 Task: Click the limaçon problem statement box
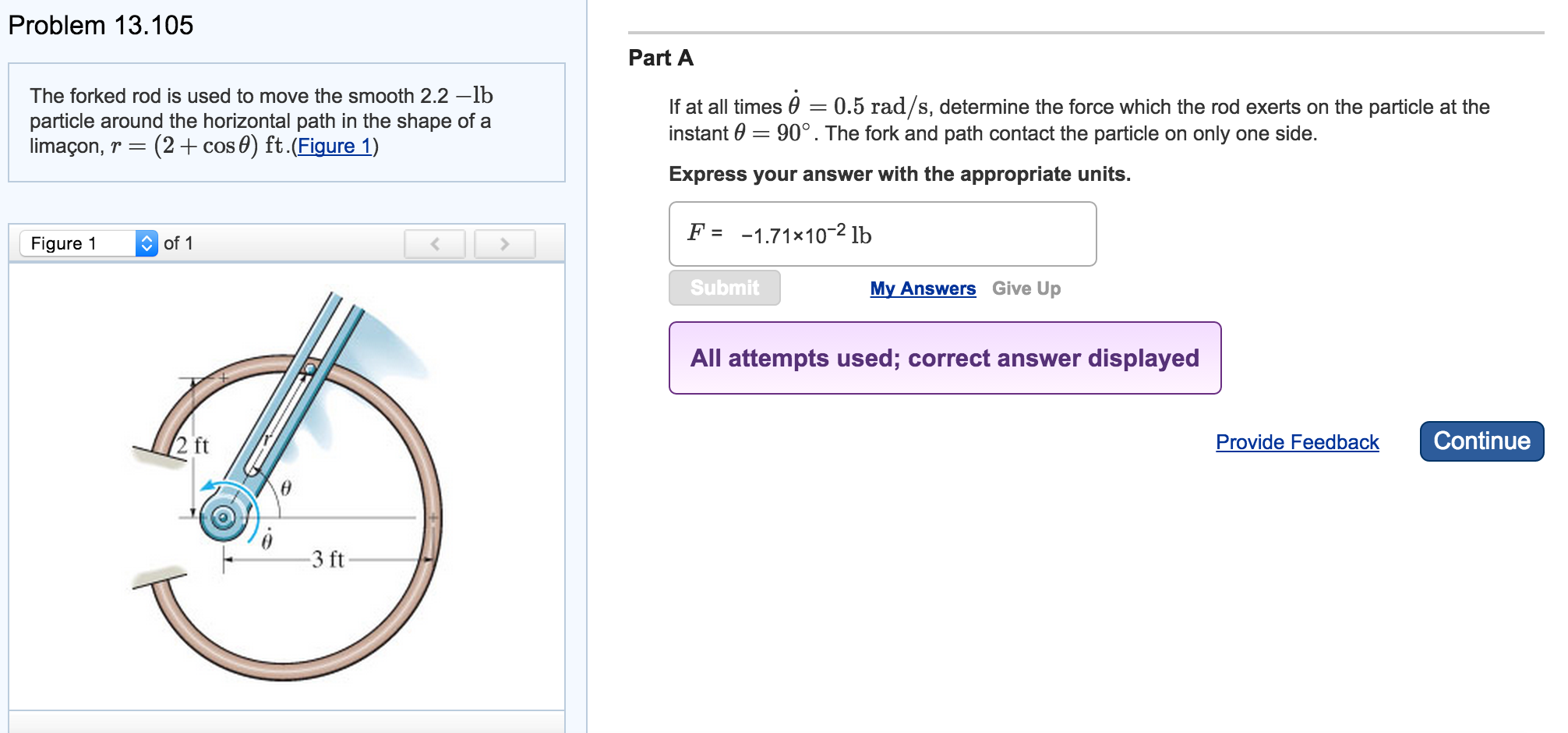pyautogui.click(x=286, y=122)
